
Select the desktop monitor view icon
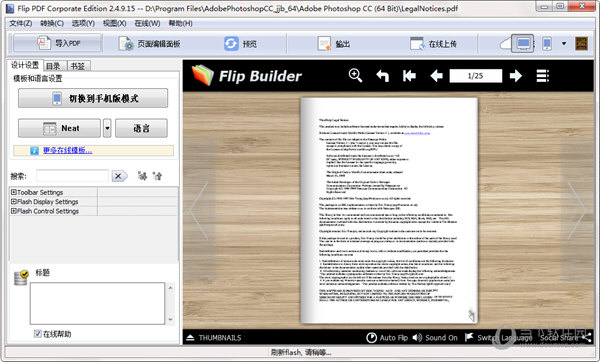click(523, 44)
